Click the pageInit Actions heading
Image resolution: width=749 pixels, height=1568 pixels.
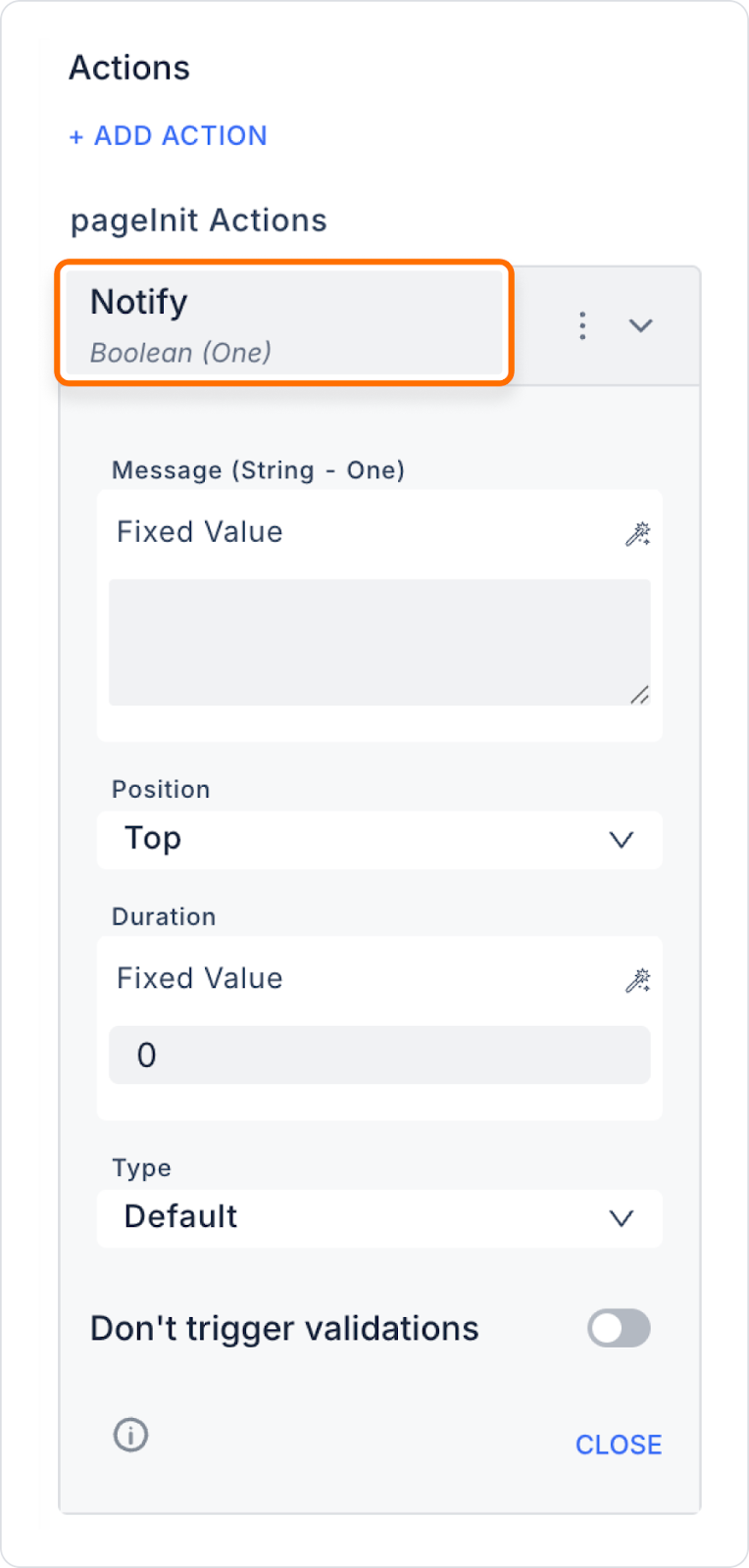pos(199,220)
